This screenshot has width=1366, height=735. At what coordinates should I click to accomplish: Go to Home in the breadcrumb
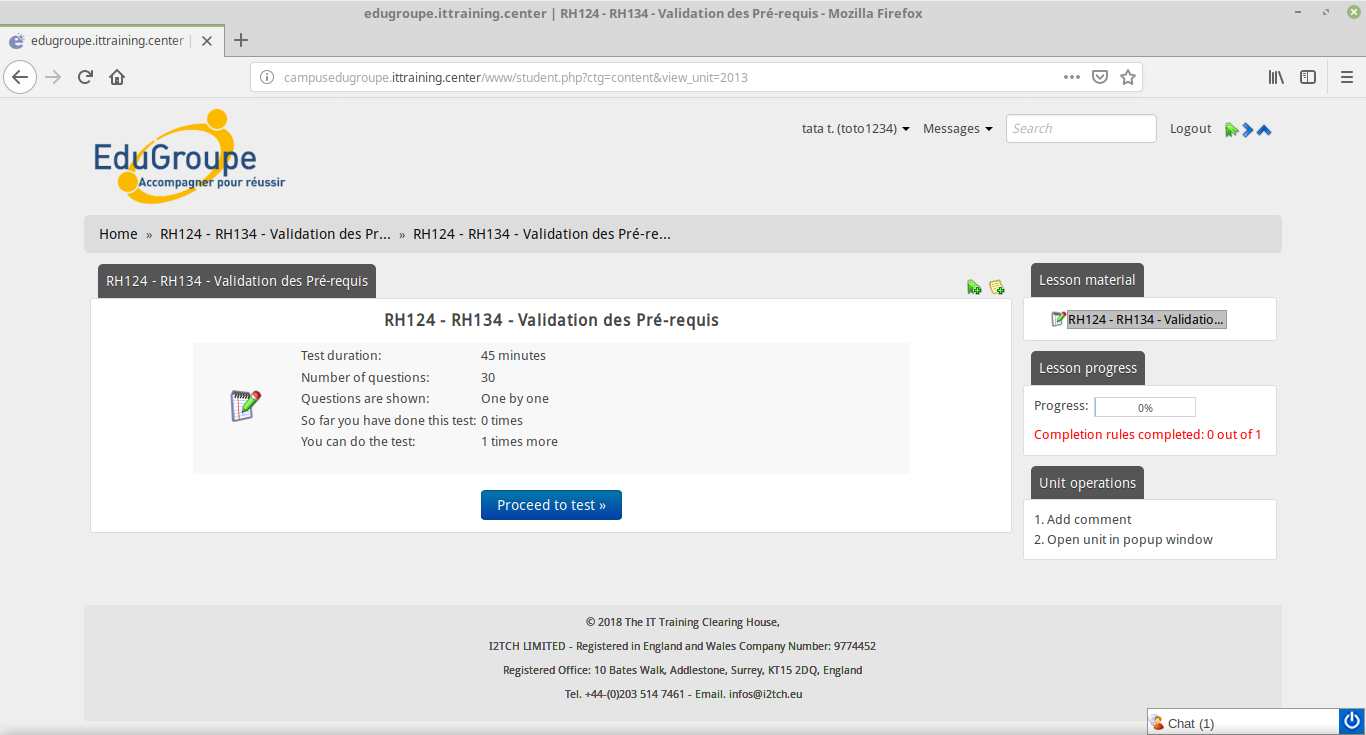coord(118,234)
